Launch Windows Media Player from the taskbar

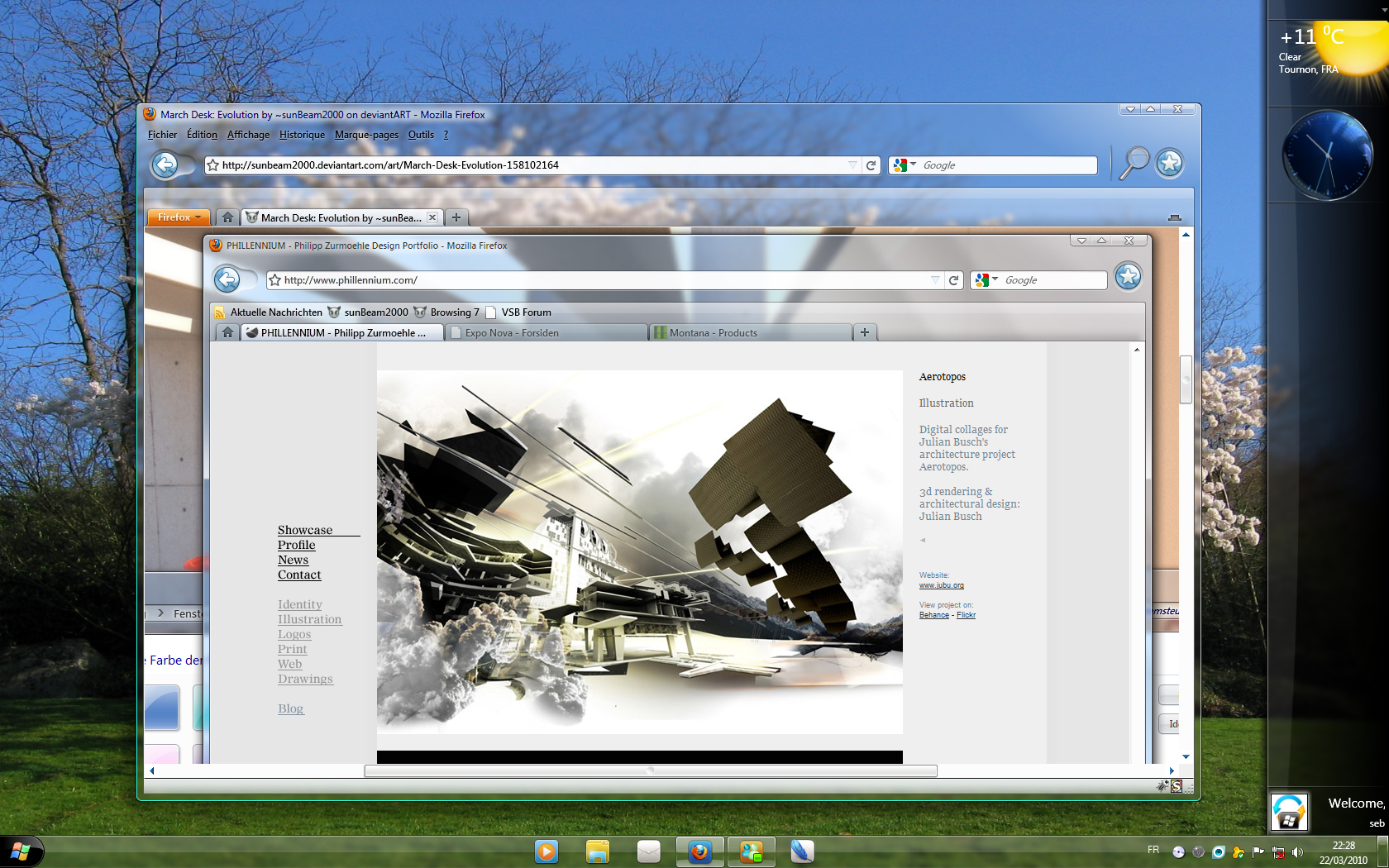[547, 851]
